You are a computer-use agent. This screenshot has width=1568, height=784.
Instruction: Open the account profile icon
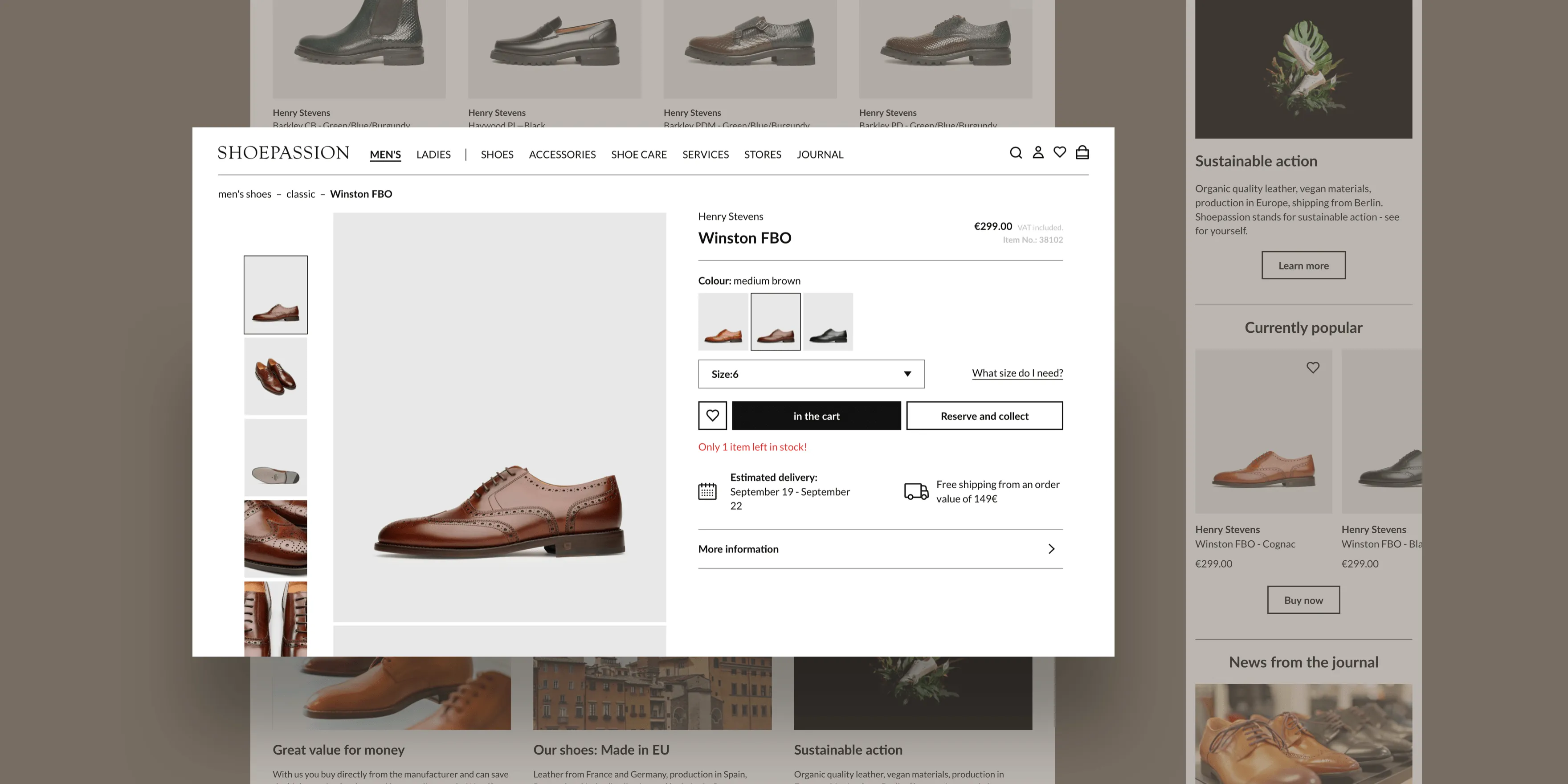click(1038, 153)
